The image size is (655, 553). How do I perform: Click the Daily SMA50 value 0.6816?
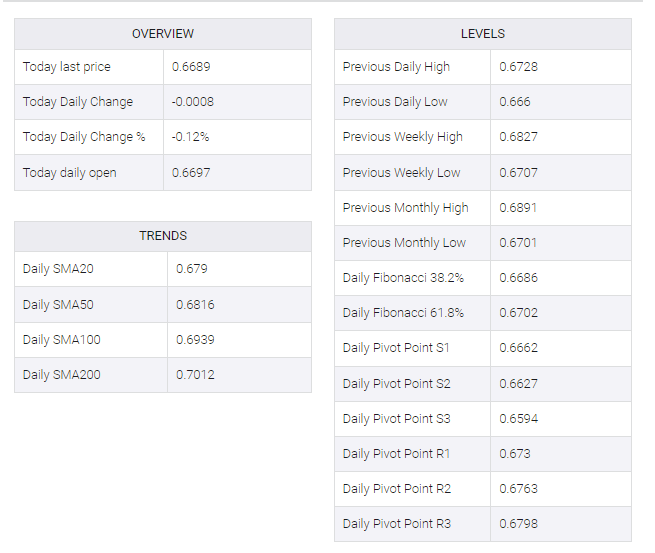[x=195, y=304]
